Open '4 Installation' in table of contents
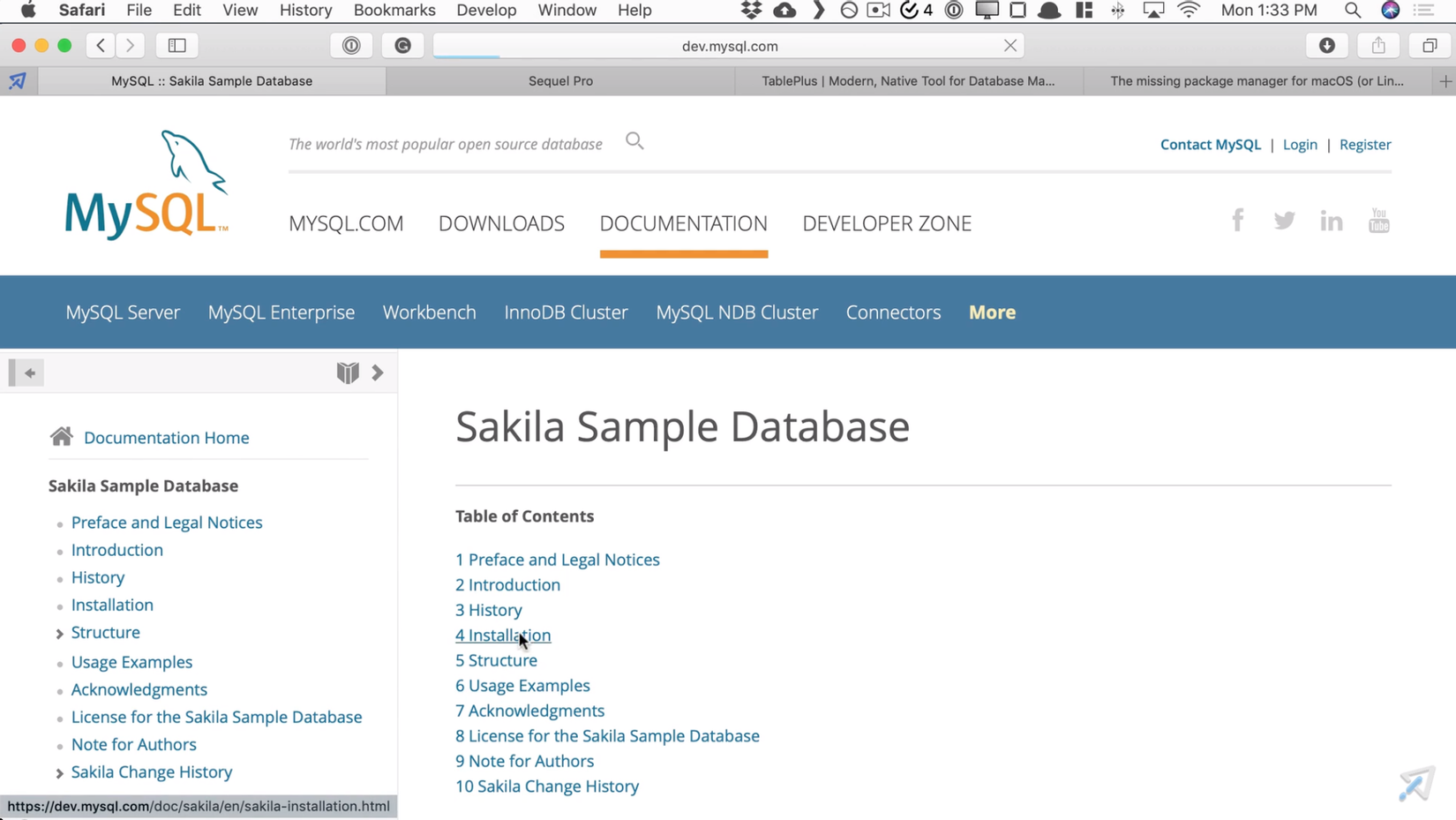The image size is (1456, 820). pos(503,636)
